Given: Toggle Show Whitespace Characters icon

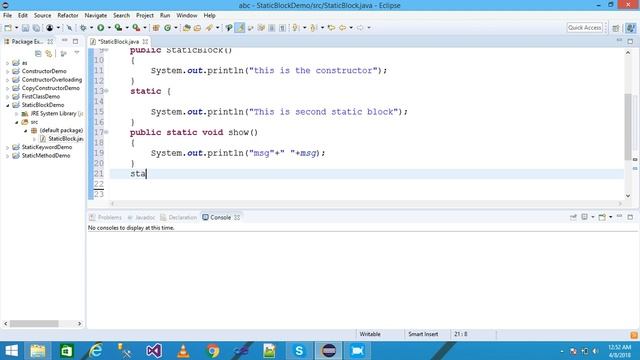Looking at the screenshot, I should (282, 28).
